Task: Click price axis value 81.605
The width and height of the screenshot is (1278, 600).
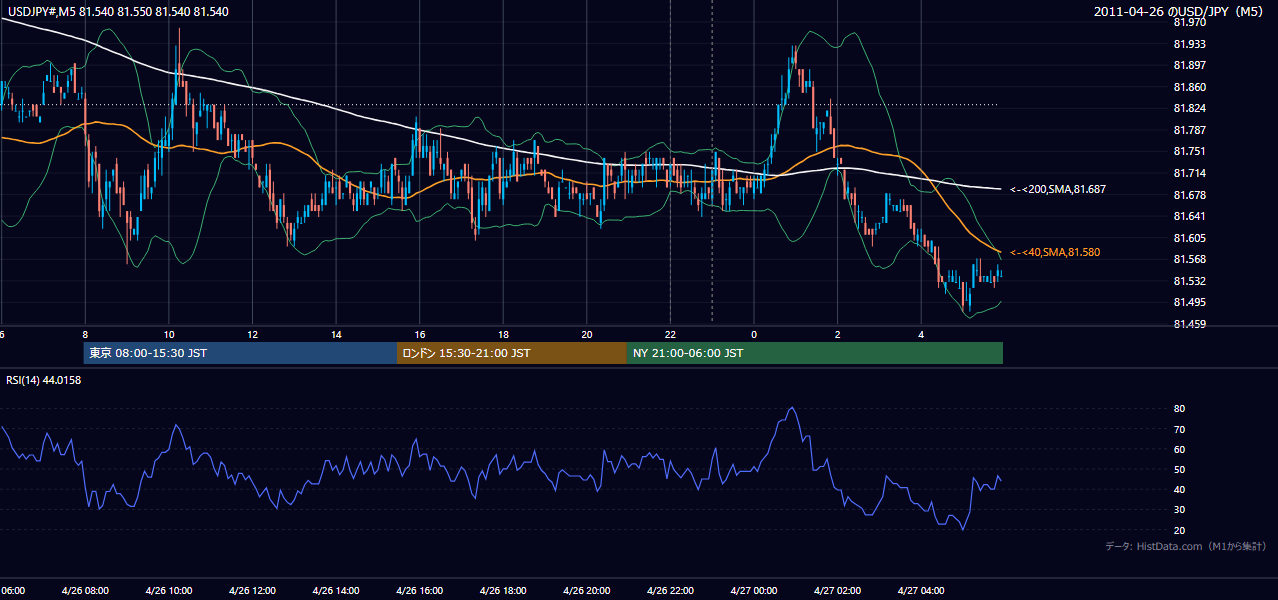Action: (x=1189, y=238)
